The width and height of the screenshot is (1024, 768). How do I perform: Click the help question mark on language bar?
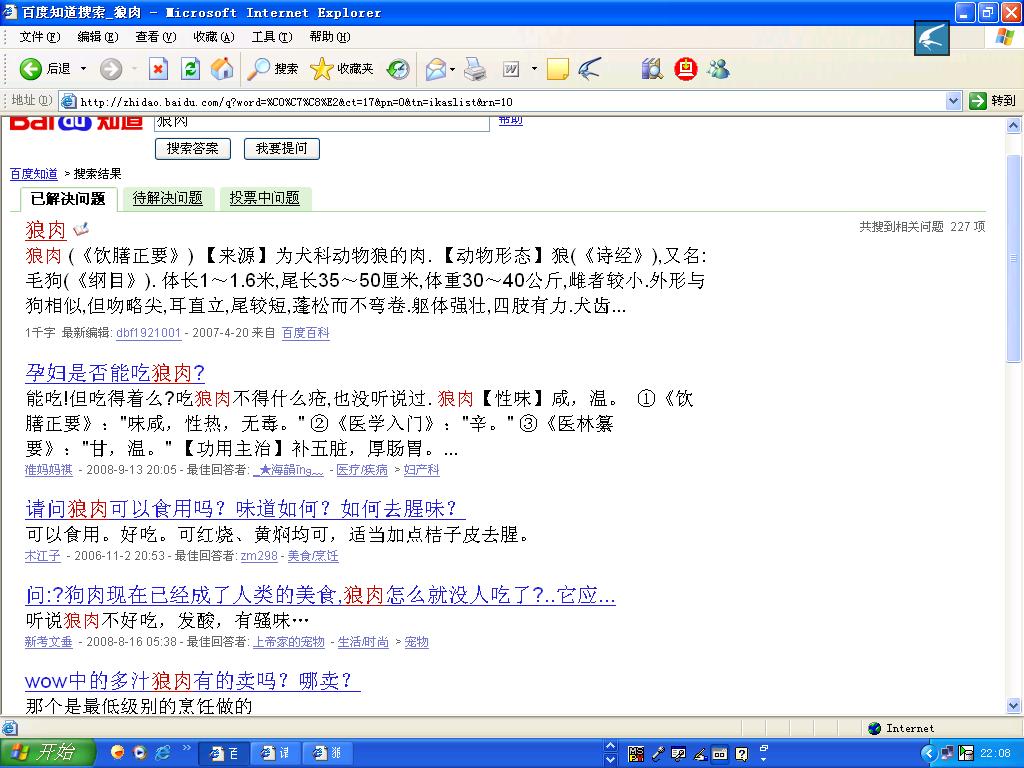[741, 754]
